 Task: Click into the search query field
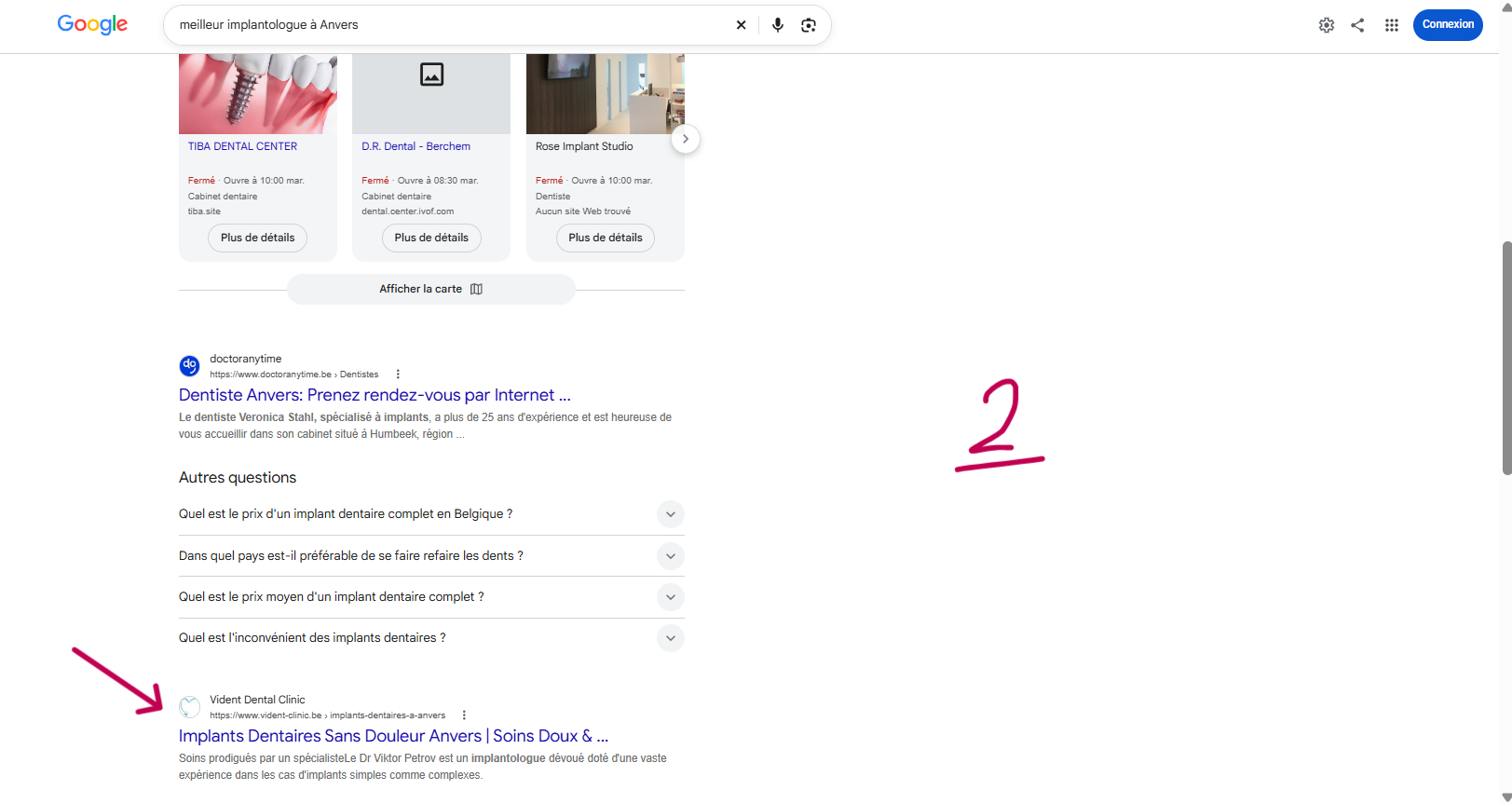pos(452,25)
